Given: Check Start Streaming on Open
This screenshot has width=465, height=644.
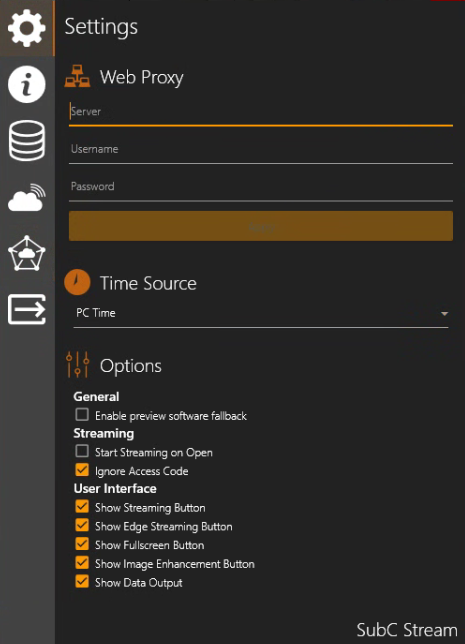Looking at the screenshot, I should (82, 451).
